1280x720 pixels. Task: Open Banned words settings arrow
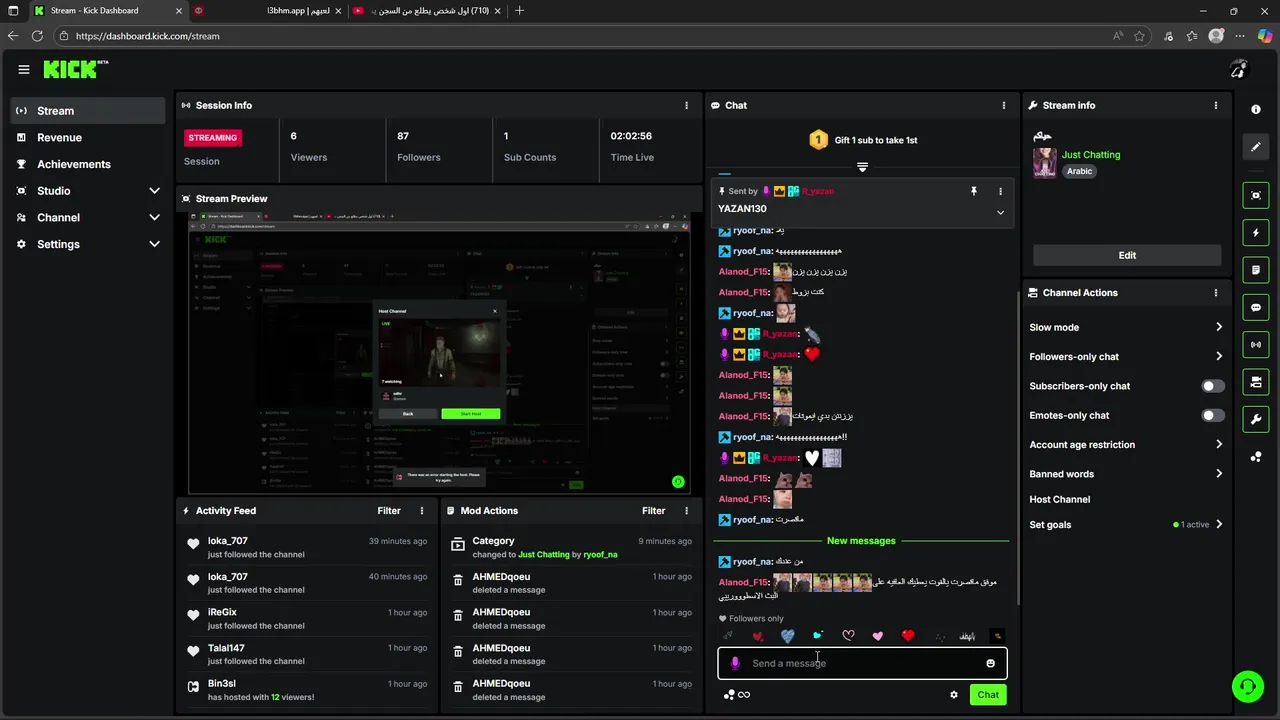tap(1219, 474)
